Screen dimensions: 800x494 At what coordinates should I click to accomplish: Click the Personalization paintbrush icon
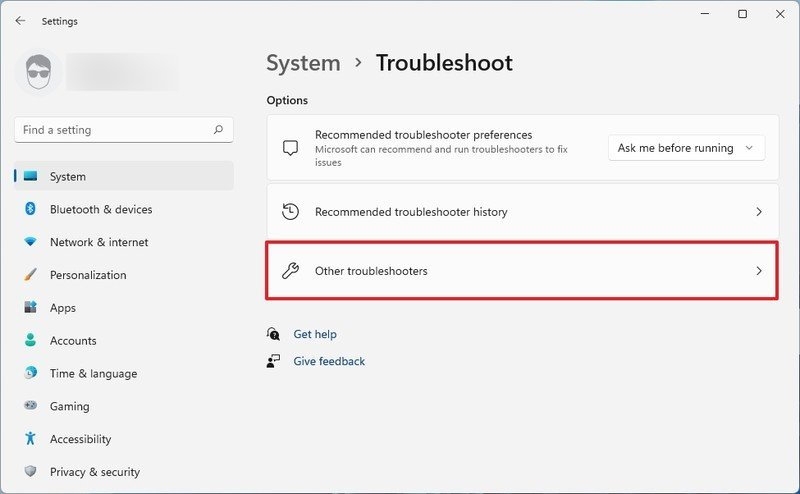(x=31, y=275)
